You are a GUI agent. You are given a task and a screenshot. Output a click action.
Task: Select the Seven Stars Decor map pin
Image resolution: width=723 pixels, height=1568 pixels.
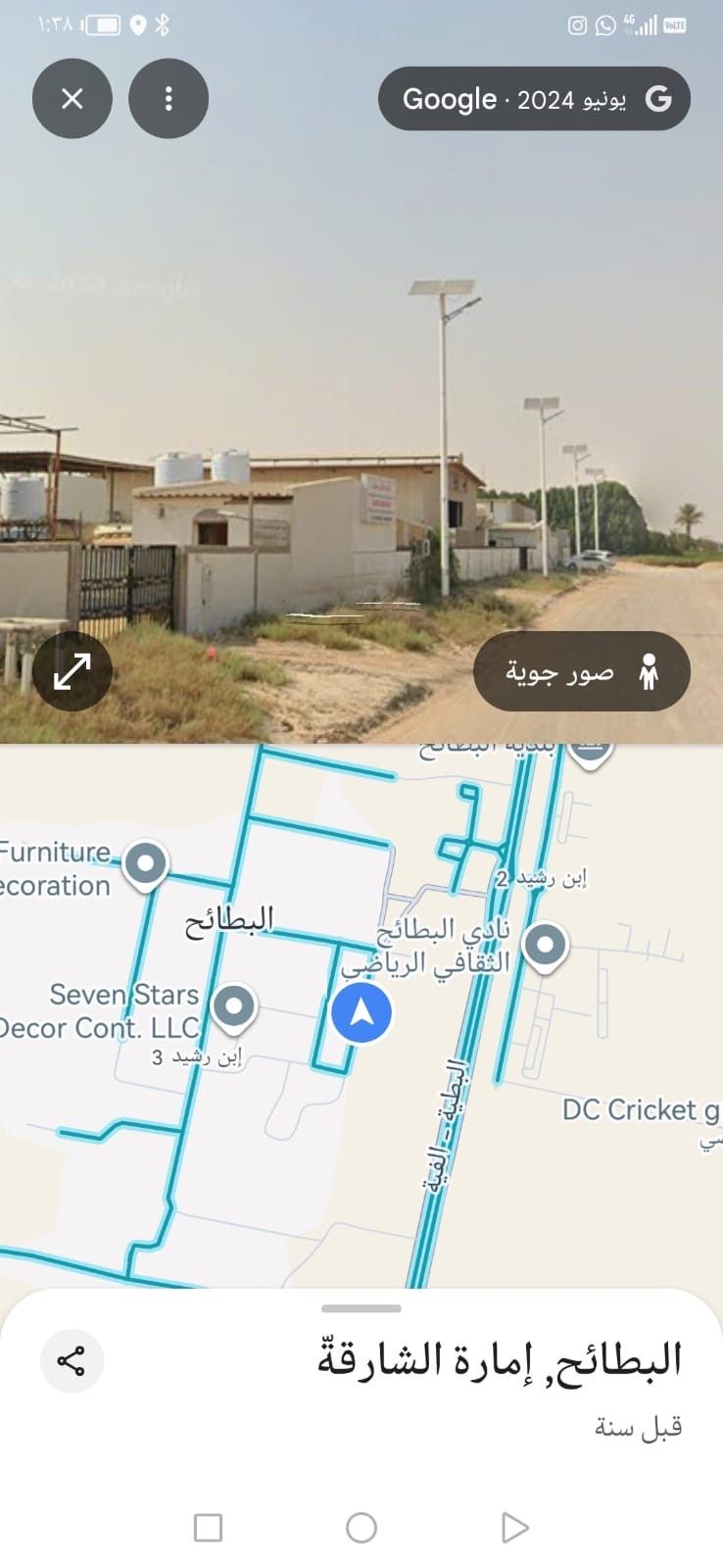pyautogui.click(x=234, y=1008)
